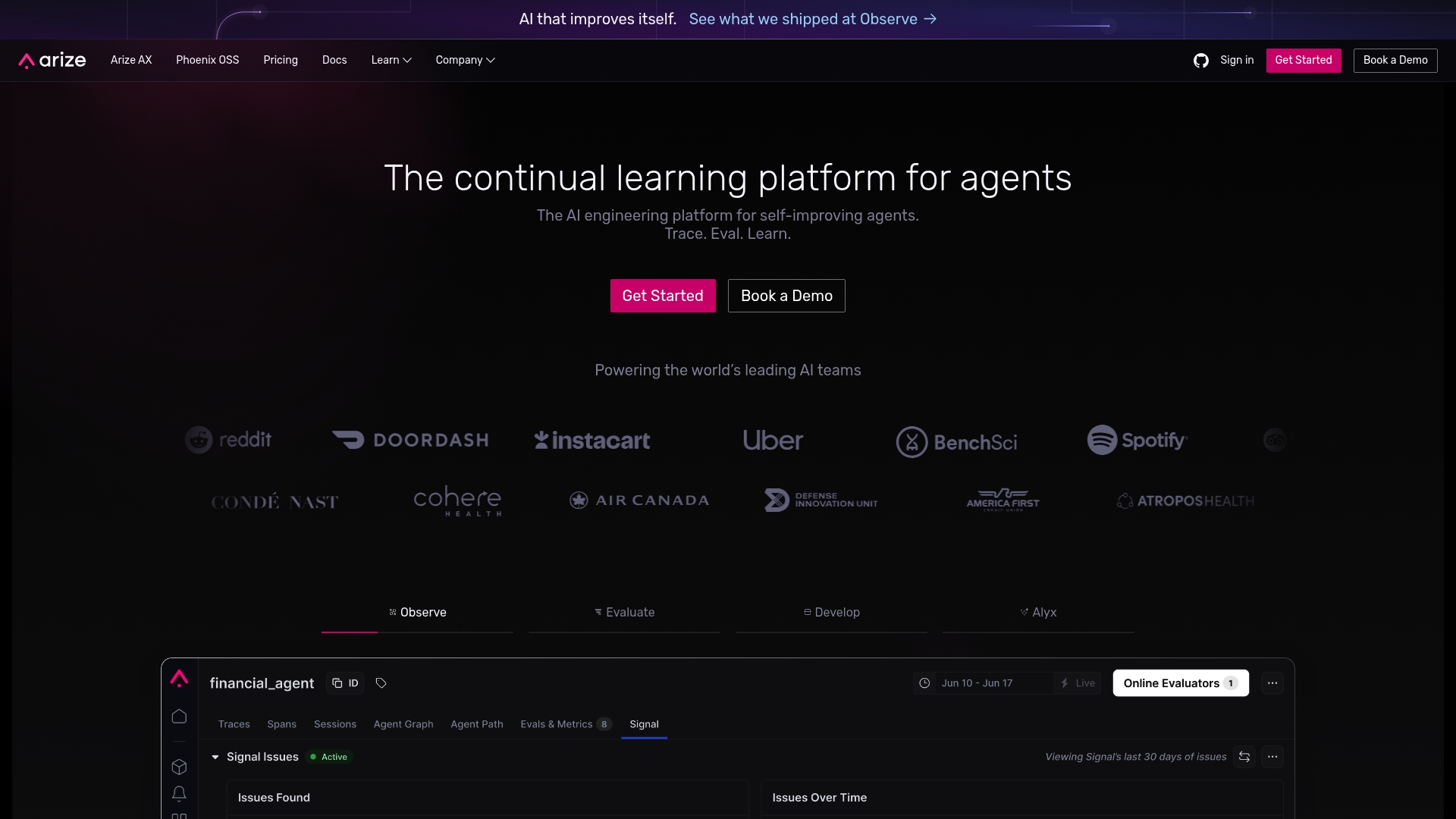Click the America First logo

click(x=1003, y=500)
